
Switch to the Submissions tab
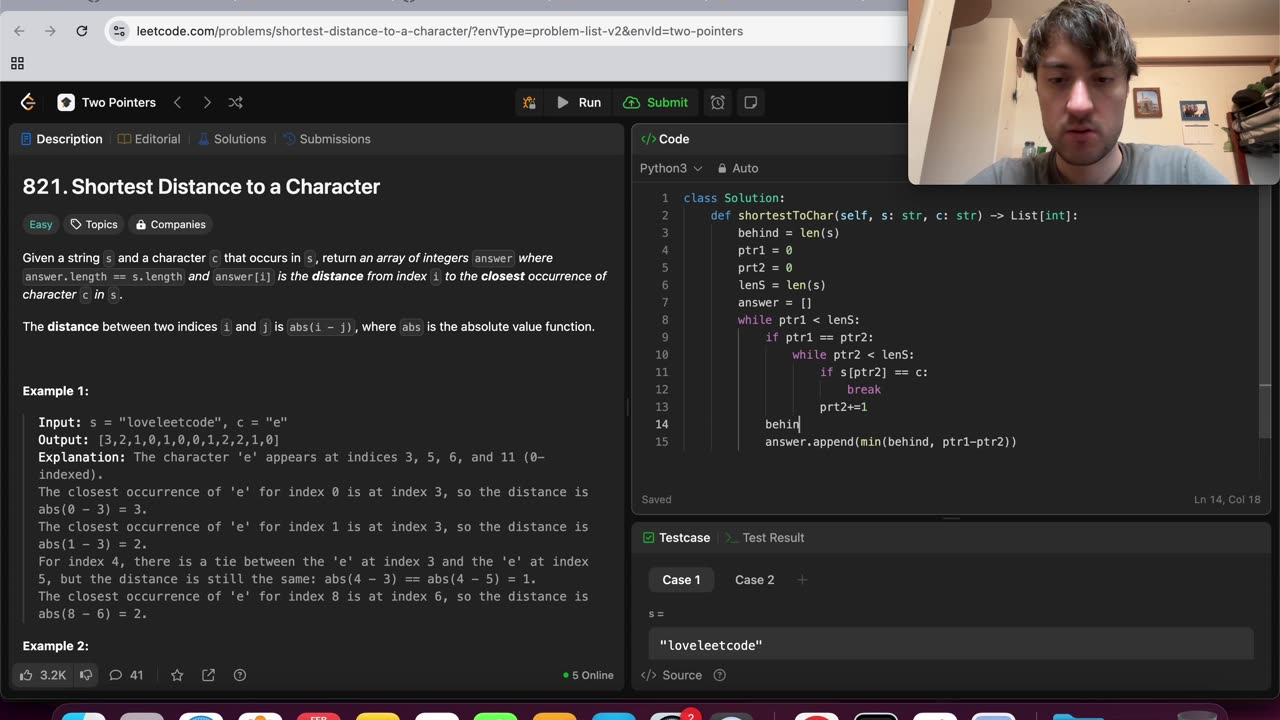tap(326, 139)
